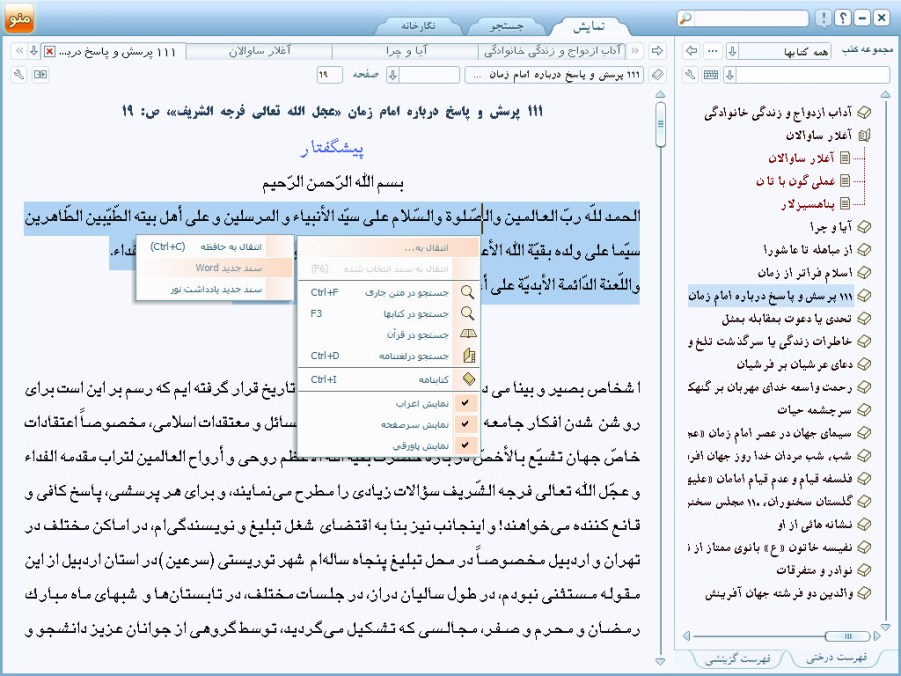Click book icon of والدین دو فرشته جهان آفرینش
The width and height of the screenshot is (901, 676).
click(863, 593)
